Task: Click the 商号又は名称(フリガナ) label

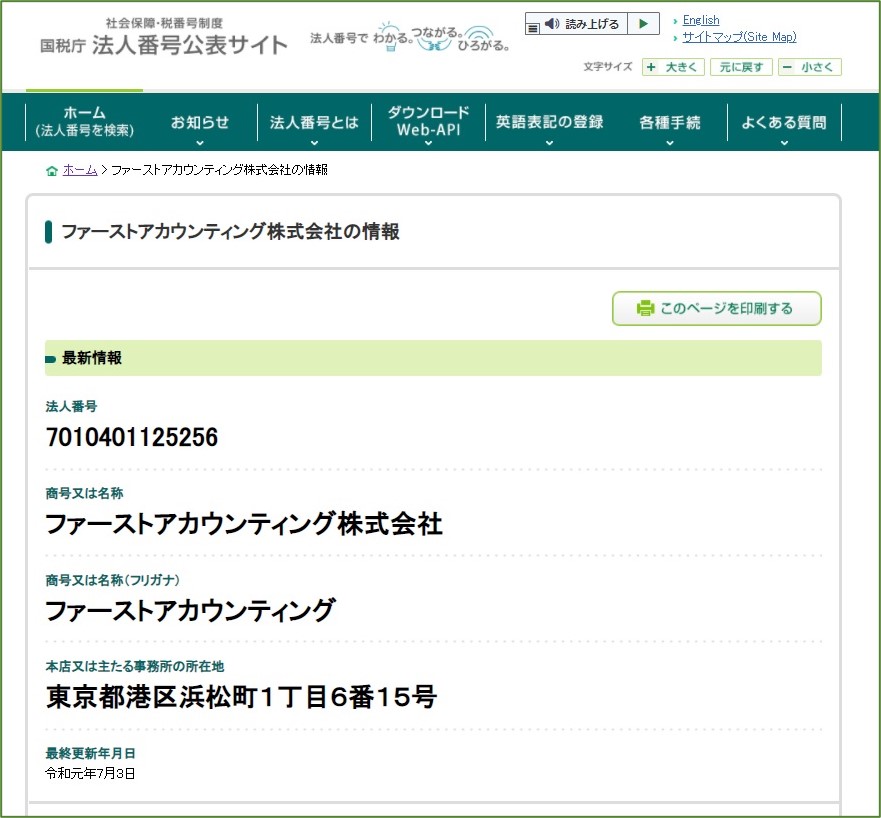Action: 112,580
